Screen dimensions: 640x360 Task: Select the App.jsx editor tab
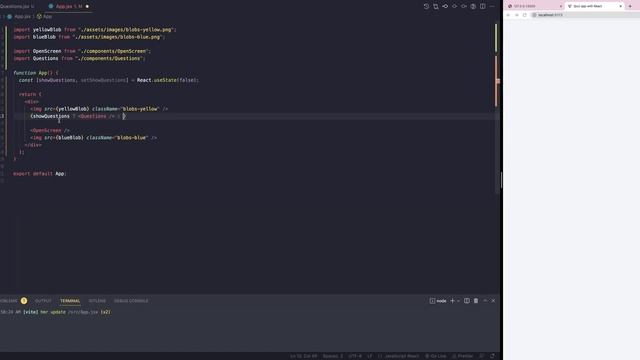[x=69, y=7]
